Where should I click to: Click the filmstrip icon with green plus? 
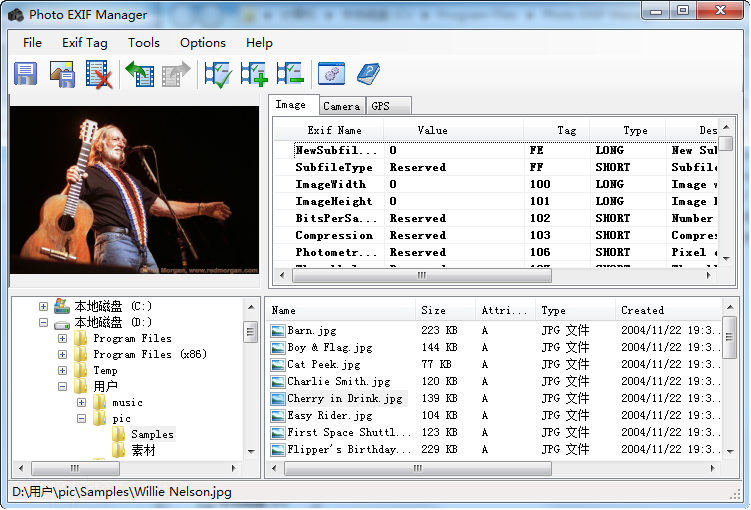(x=254, y=74)
